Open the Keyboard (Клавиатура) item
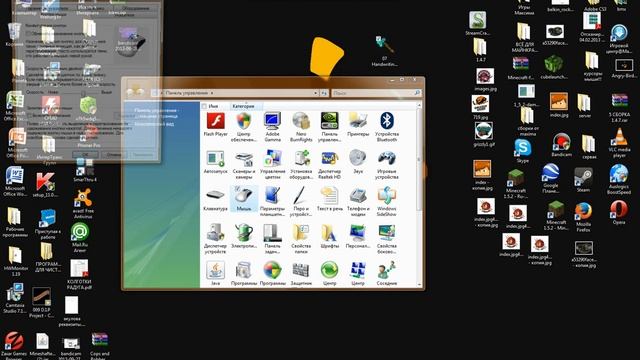The width and height of the screenshot is (640, 360). pyautogui.click(x=215, y=199)
